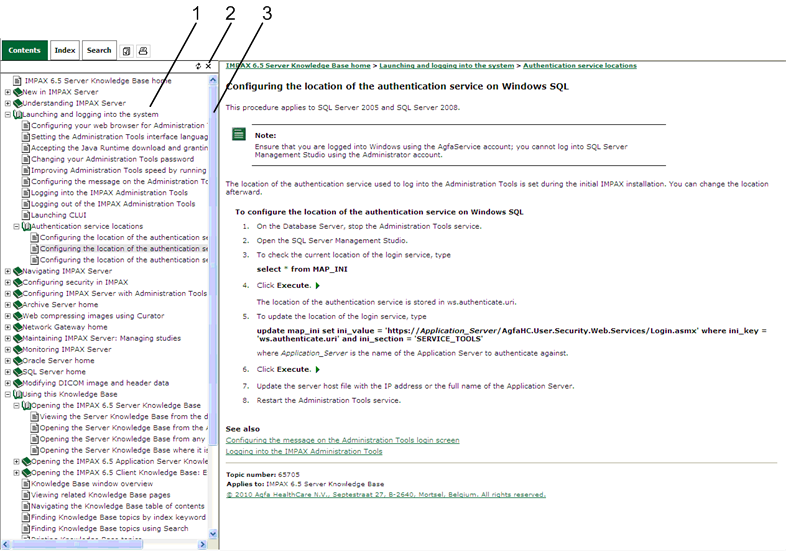This screenshot has height=551, width=786.
Task: Click the horizontal scrollbar right arrow
Action: coord(203,544)
